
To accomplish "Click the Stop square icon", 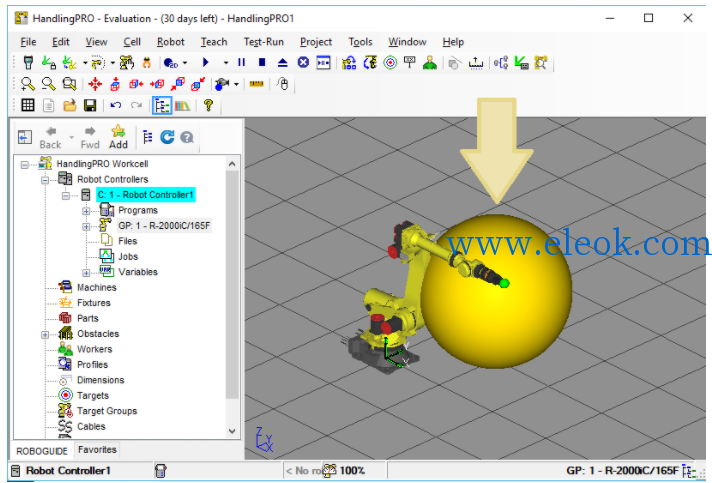I will tap(262, 62).
